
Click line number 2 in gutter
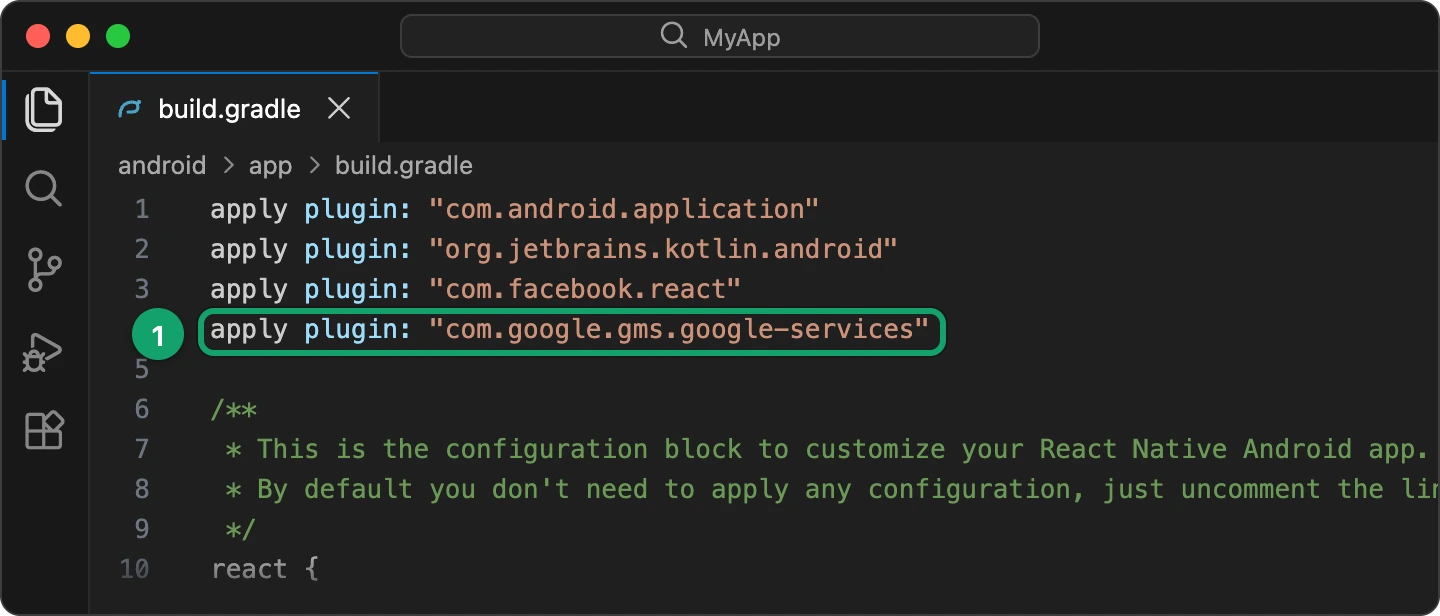tap(141, 249)
